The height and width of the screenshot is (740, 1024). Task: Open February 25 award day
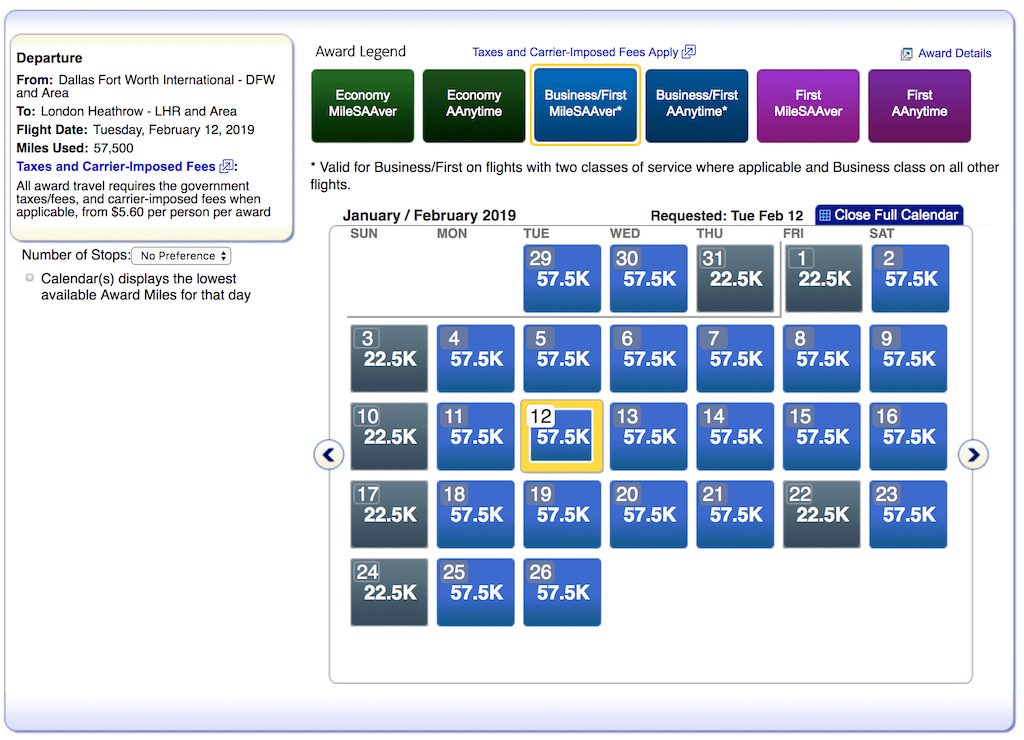(x=475, y=592)
